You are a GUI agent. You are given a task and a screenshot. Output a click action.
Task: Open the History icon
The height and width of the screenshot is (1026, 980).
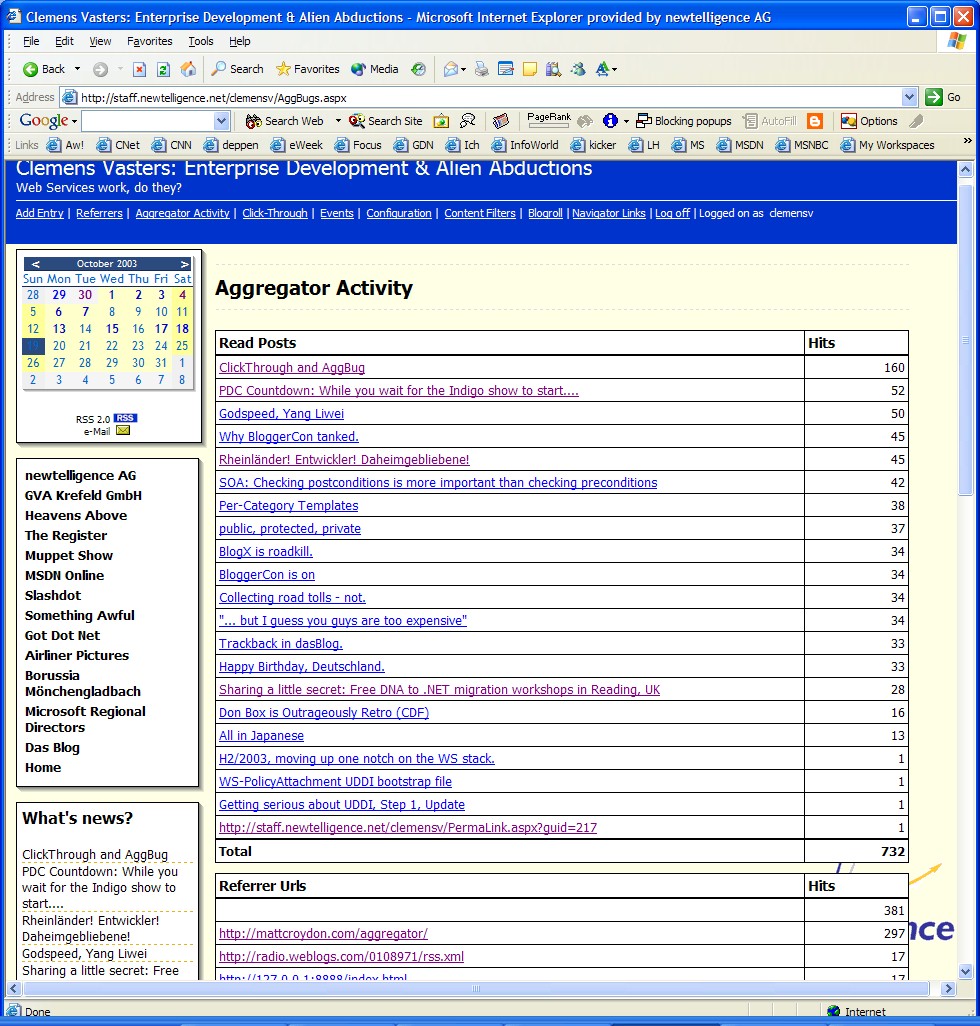tap(419, 69)
